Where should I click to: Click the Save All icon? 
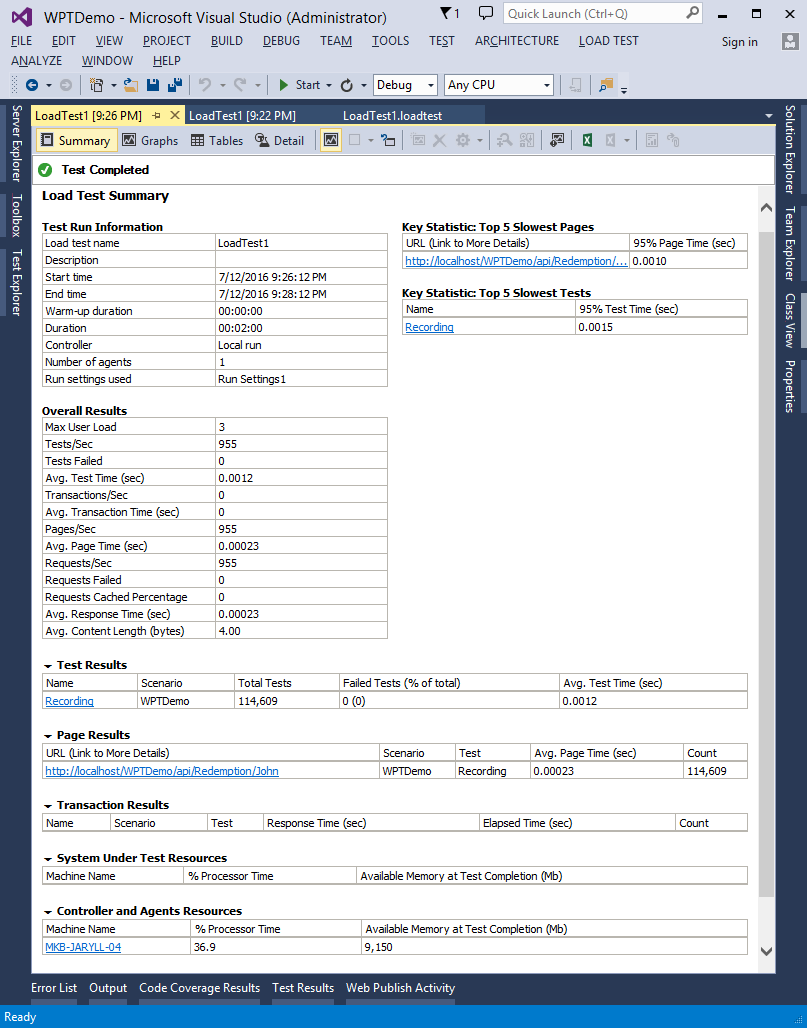point(175,85)
